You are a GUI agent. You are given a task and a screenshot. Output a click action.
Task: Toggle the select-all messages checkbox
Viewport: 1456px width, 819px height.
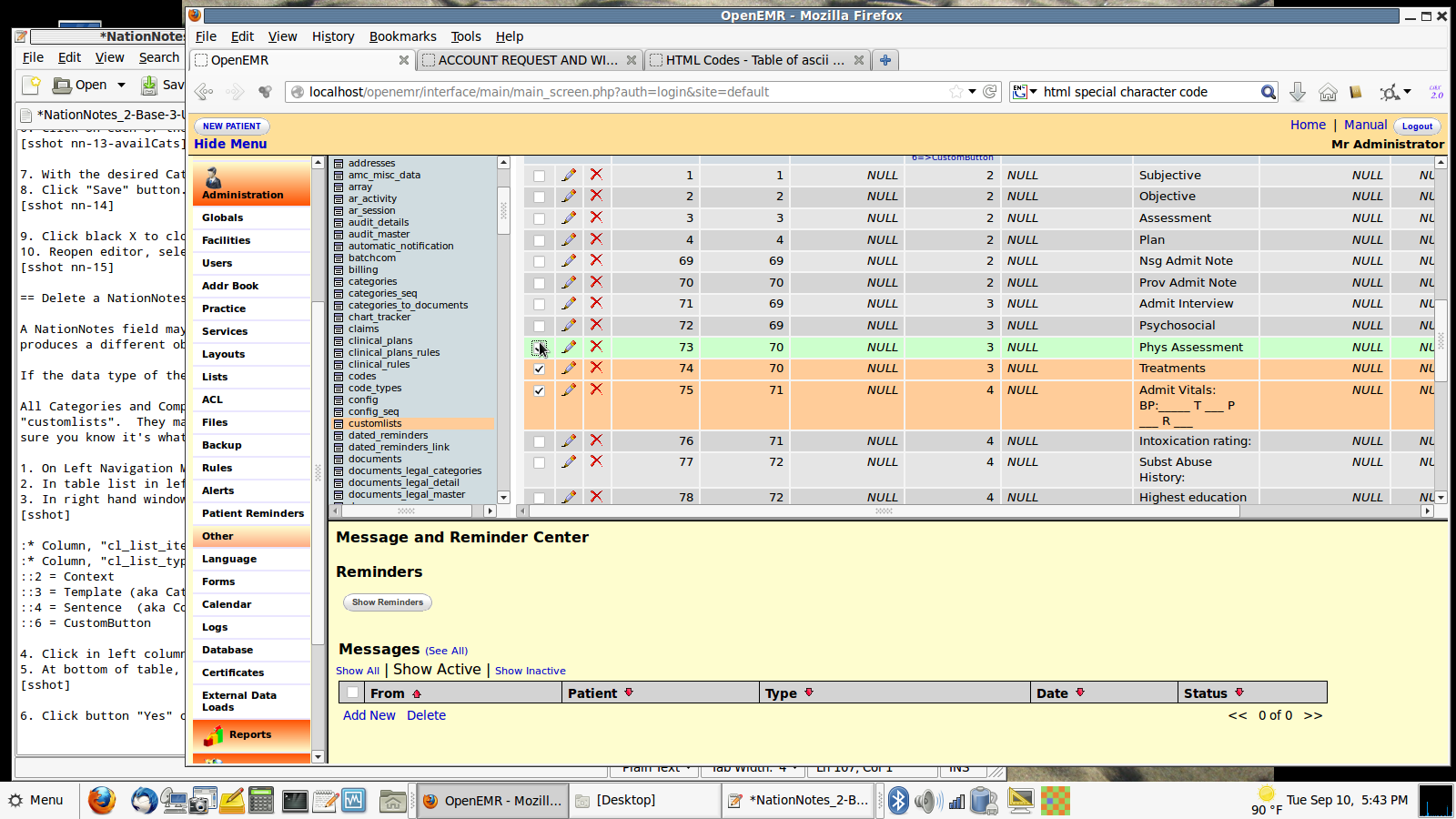(x=352, y=693)
